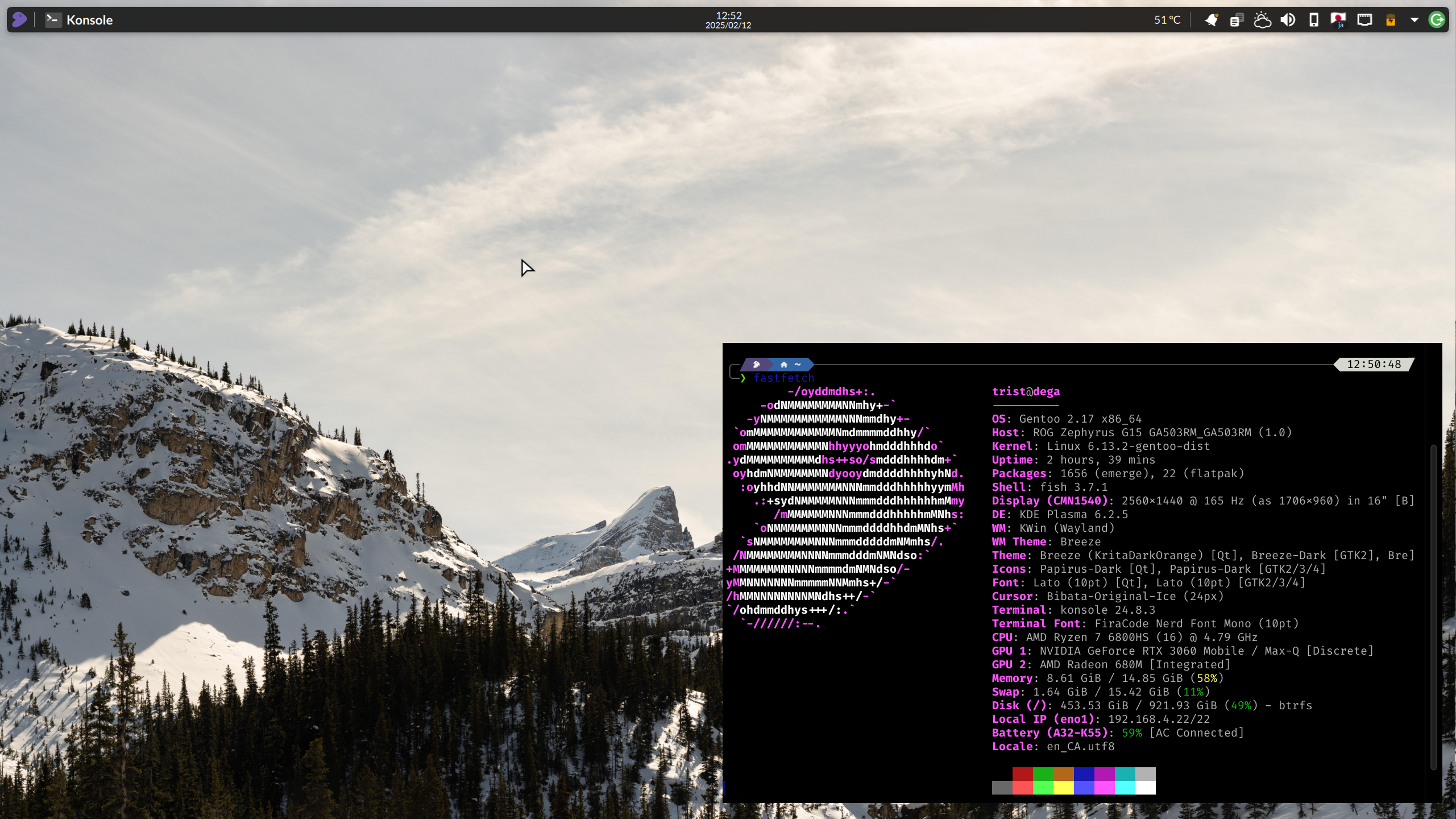Click the Packages: 1656 (emerge) line
Viewport: 1456px width, 819px height.
click(x=1118, y=474)
